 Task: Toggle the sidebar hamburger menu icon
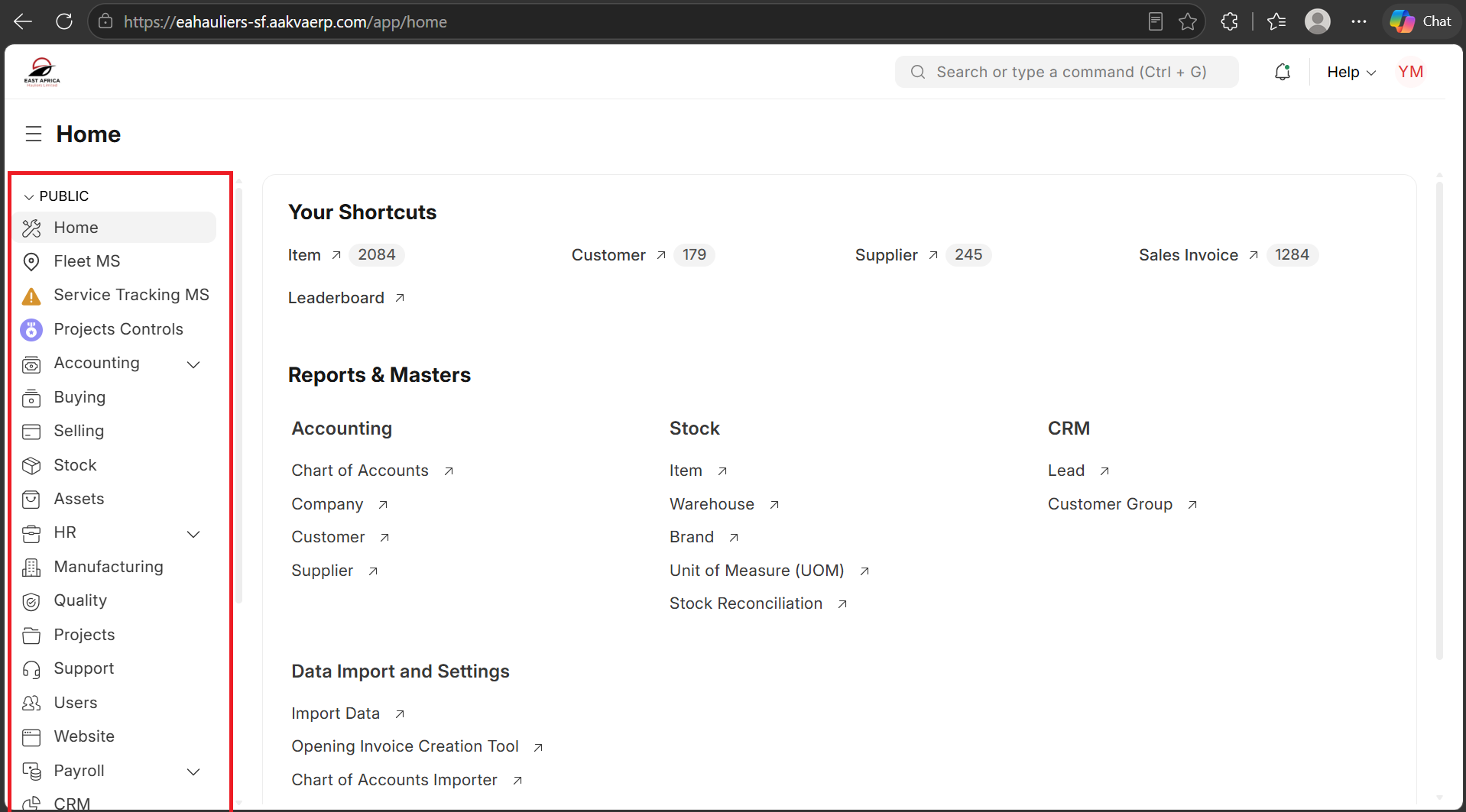tap(33, 134)
